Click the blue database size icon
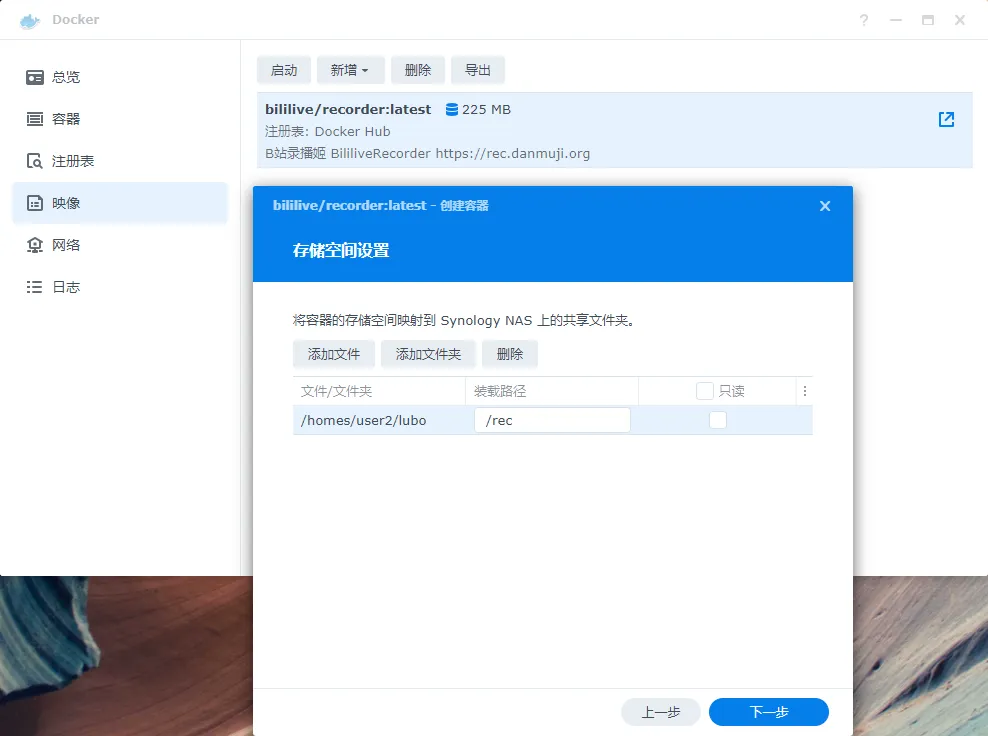This screenshot has height=736, width=988. pos(452,109)
